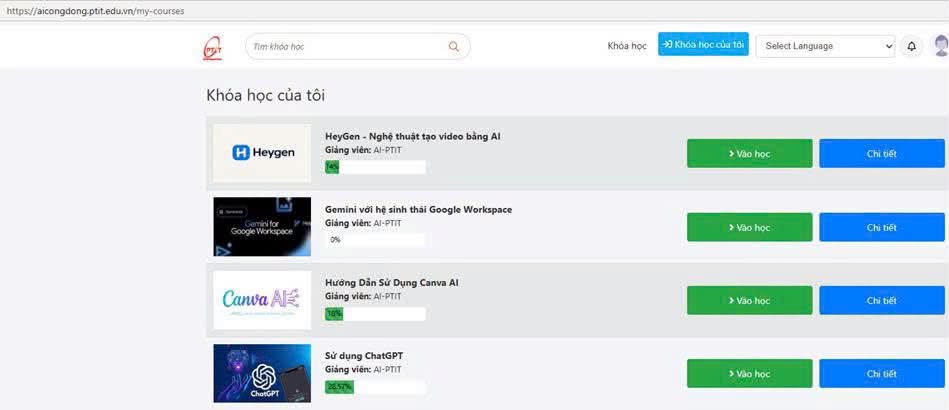This screenshot has height=410, width=949.
Task: Open the Khóa học của tôi button
Action: point(703,44)
